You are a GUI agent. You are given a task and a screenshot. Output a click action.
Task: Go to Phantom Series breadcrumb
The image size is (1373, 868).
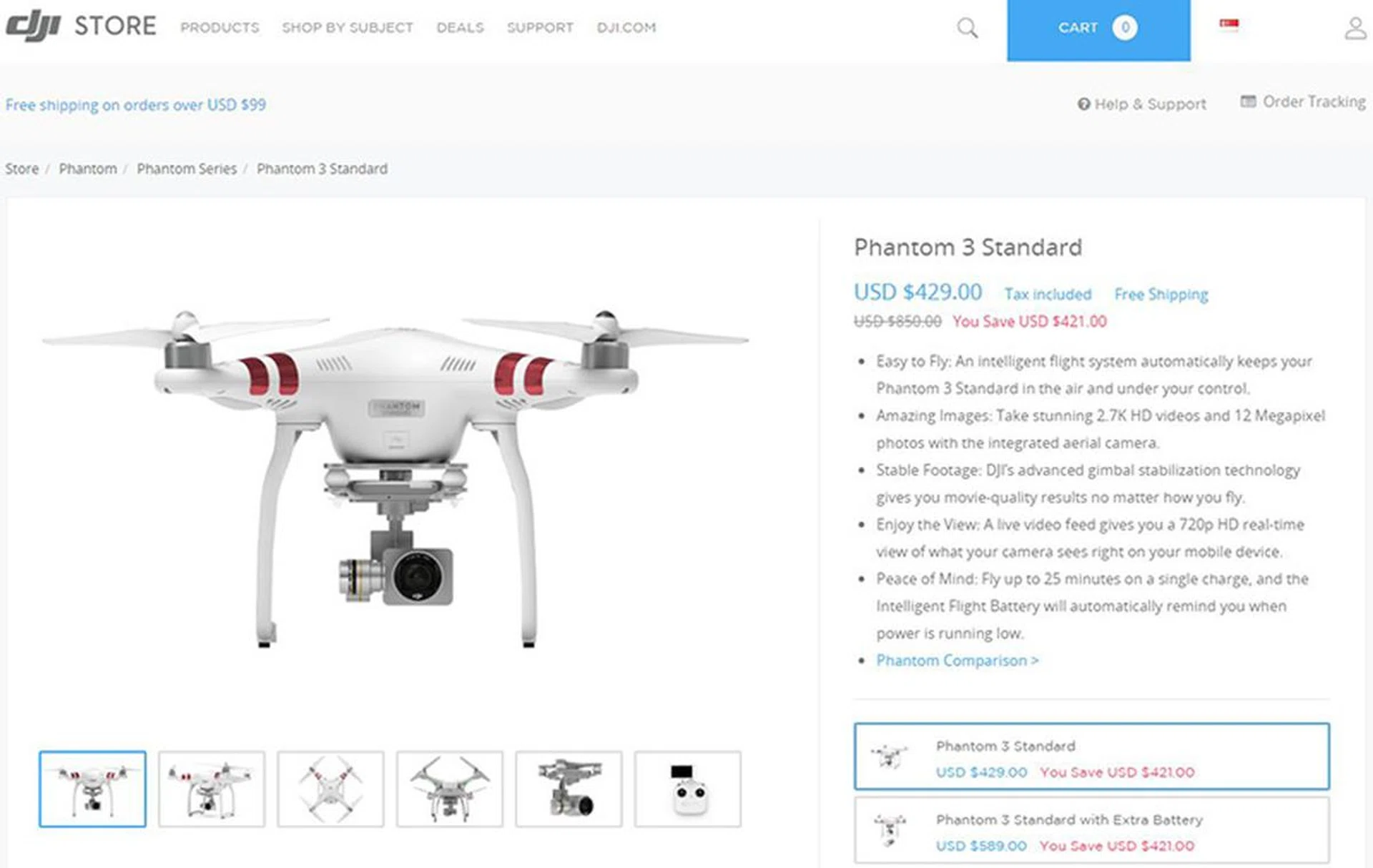(187, 169)
